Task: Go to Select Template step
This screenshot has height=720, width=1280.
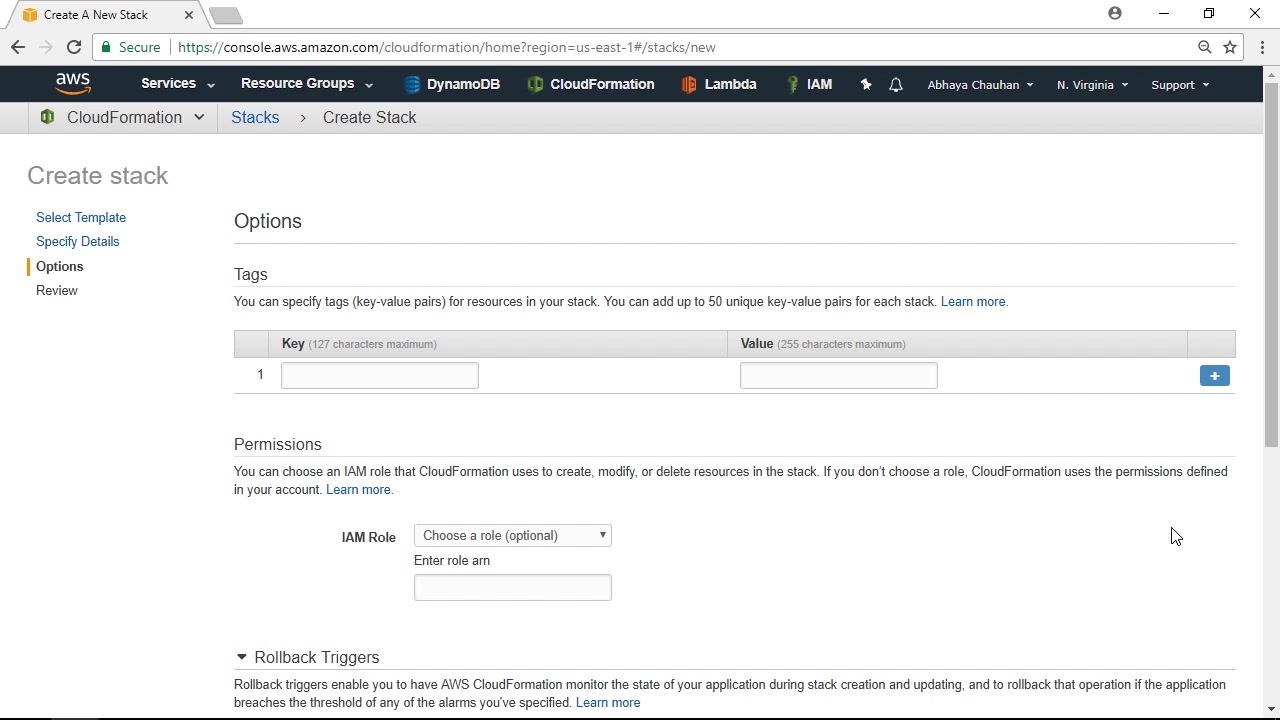Action: click(81, 217)
